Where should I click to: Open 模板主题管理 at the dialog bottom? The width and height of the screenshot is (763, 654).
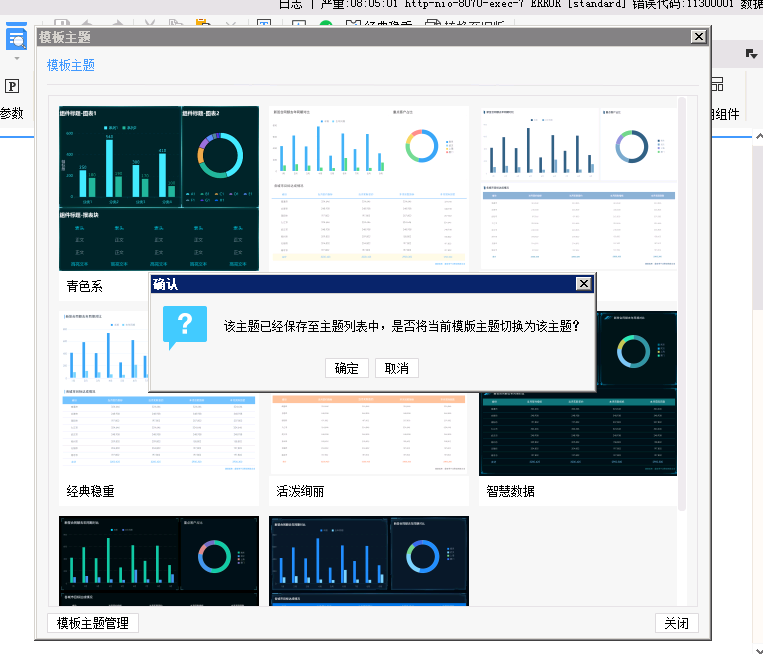[x=93, y=623]
